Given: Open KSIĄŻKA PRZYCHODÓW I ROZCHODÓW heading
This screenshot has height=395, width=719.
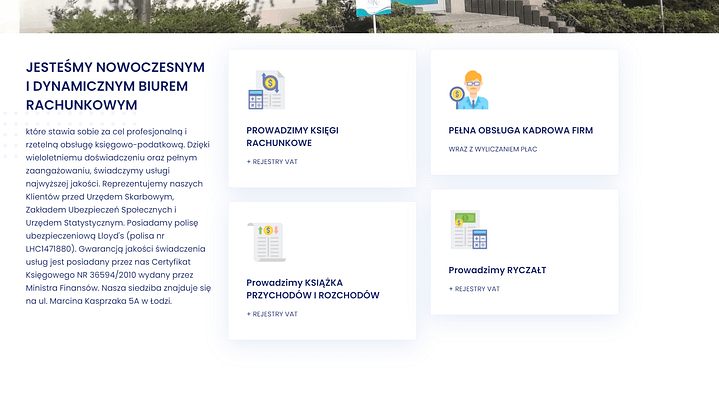Looking at the screenshot, I should (x=313, y=289).
